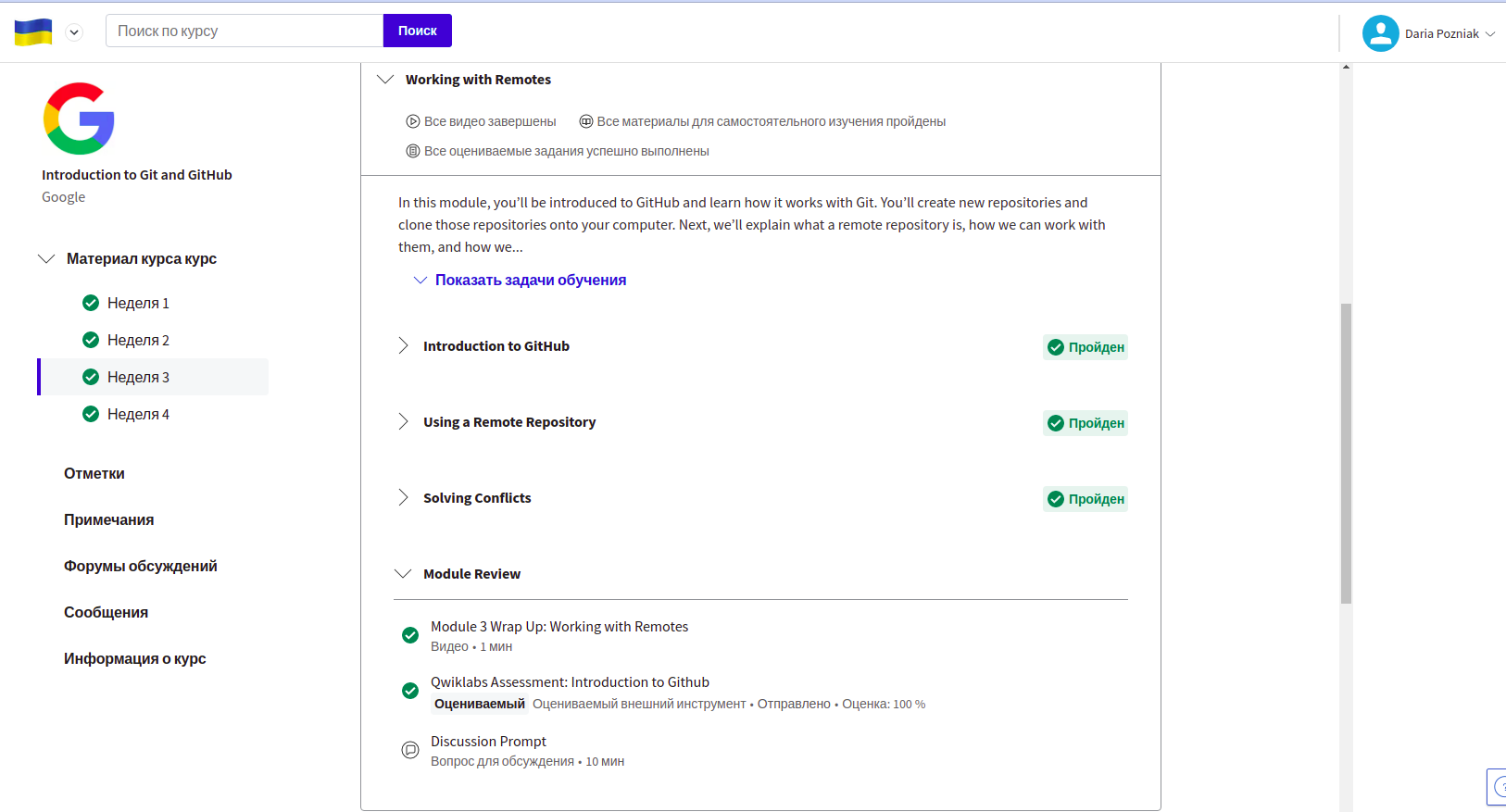Open Qwiklabs Assessment: Introduction to Github
The height and width of the screenshot is (812, 1506).
570,682
